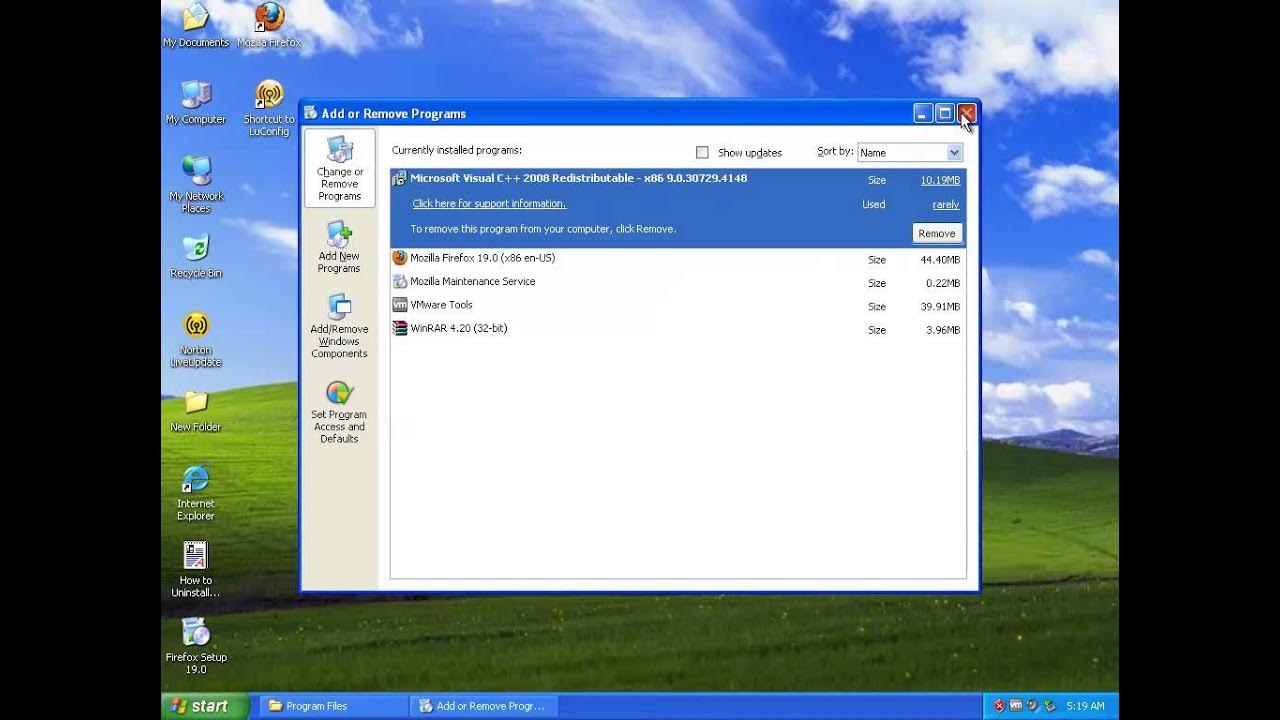Click Microsoft Visual C++ 2008 Redistributable title
1280x720 pixels.
coord(578,178)
